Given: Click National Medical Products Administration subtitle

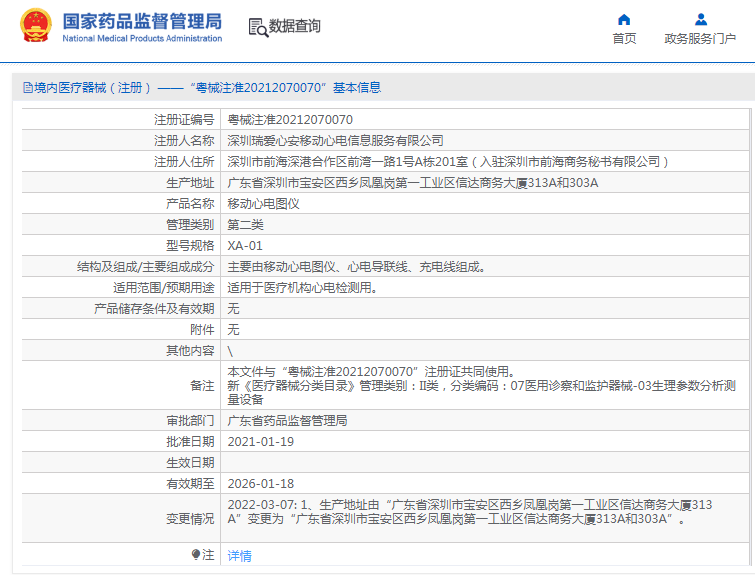Looking at the screenshot, I should tap(142, 39).
